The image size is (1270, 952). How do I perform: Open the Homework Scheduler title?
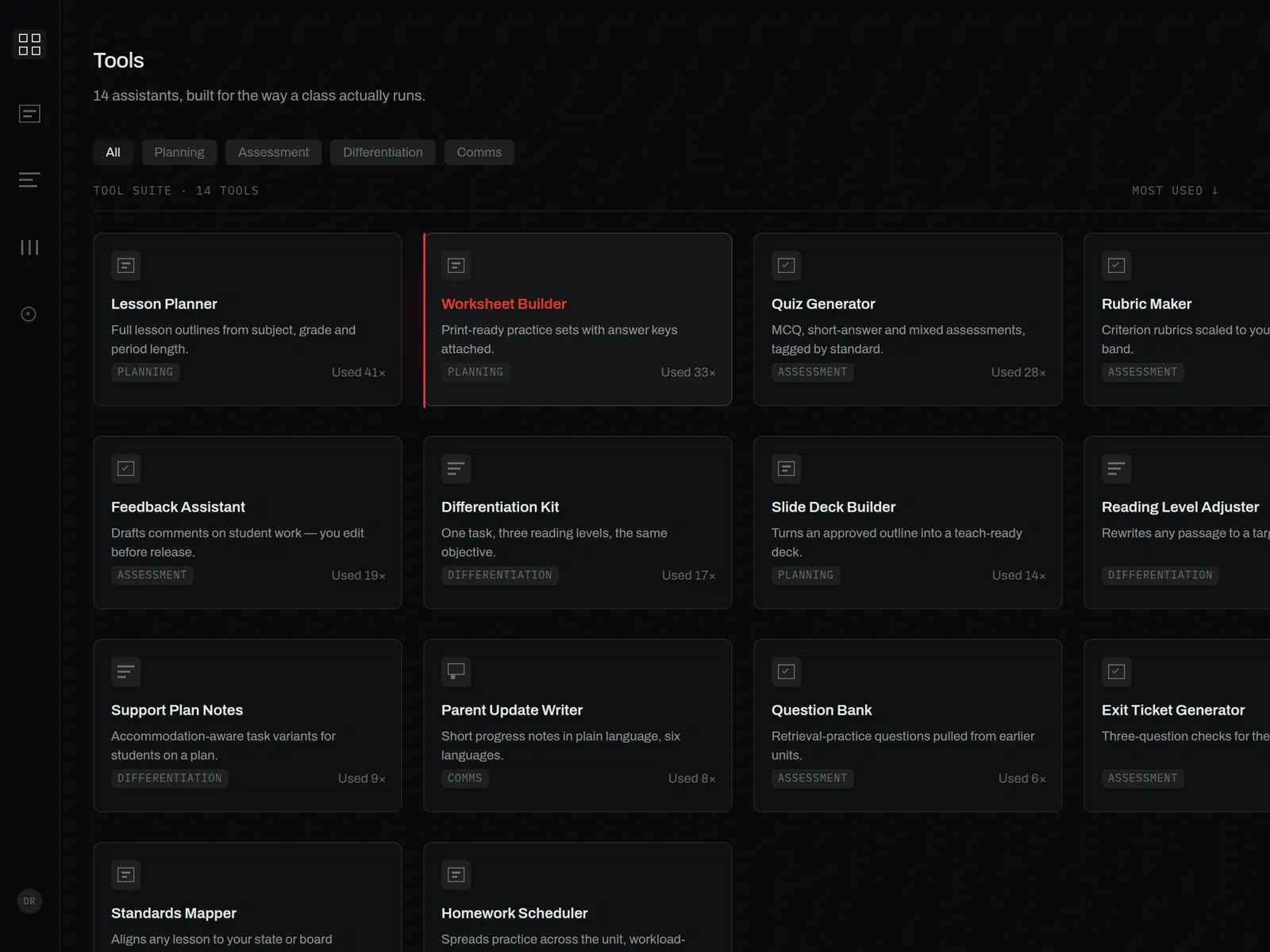coord(514,913)
